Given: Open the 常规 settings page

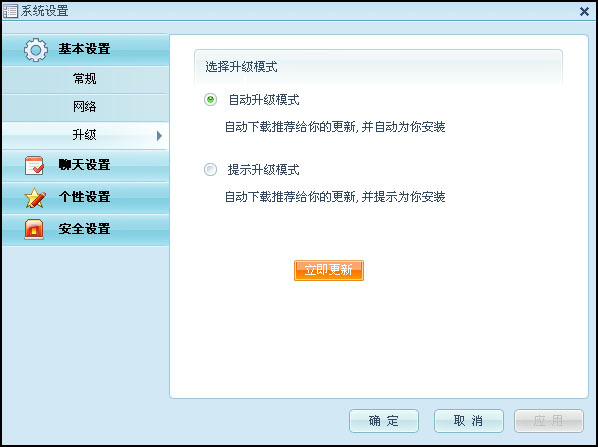Looking at the screenshot, I should point(85,79).
